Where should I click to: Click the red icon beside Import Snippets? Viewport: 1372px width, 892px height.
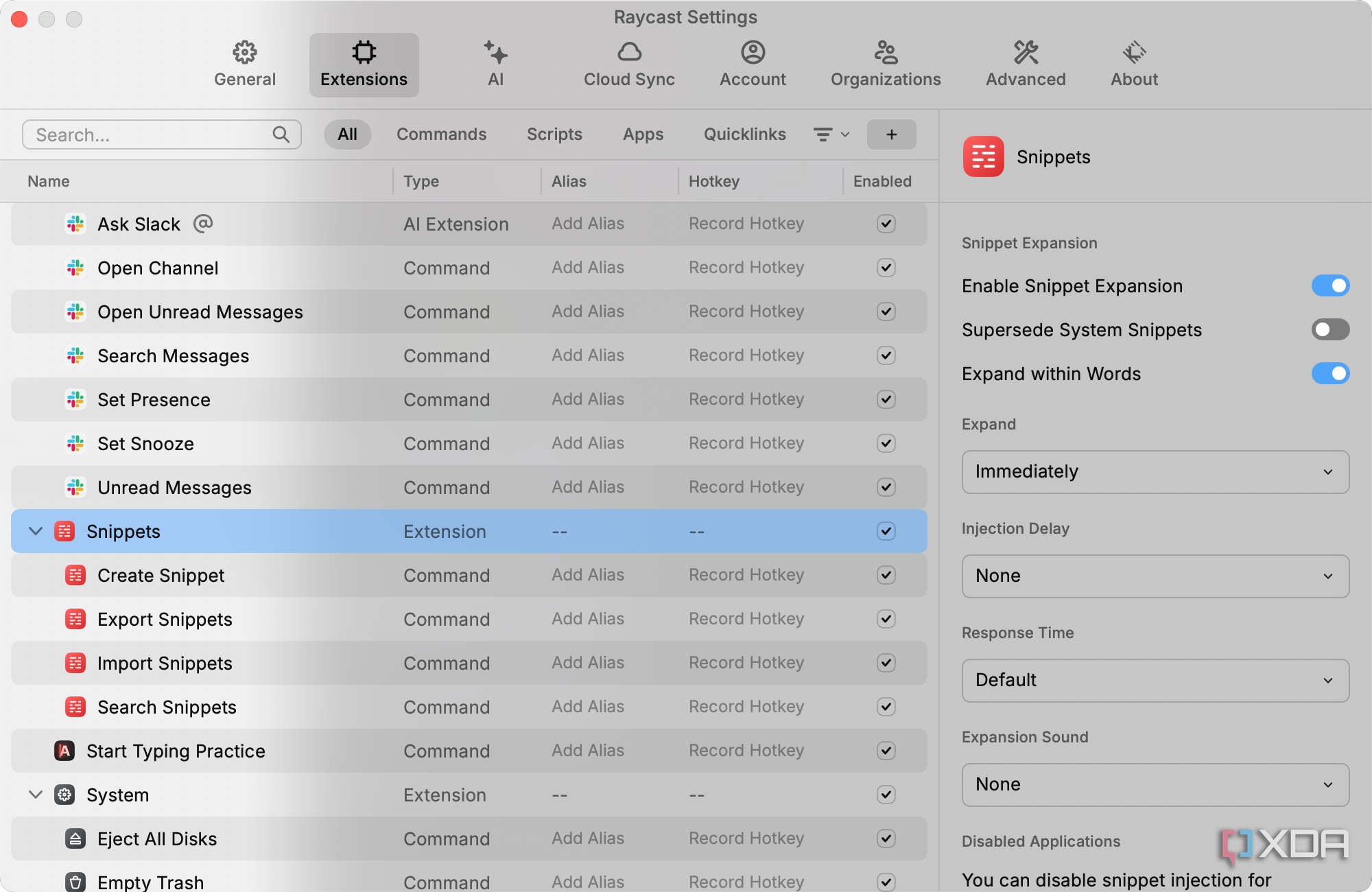click(75, 663)
